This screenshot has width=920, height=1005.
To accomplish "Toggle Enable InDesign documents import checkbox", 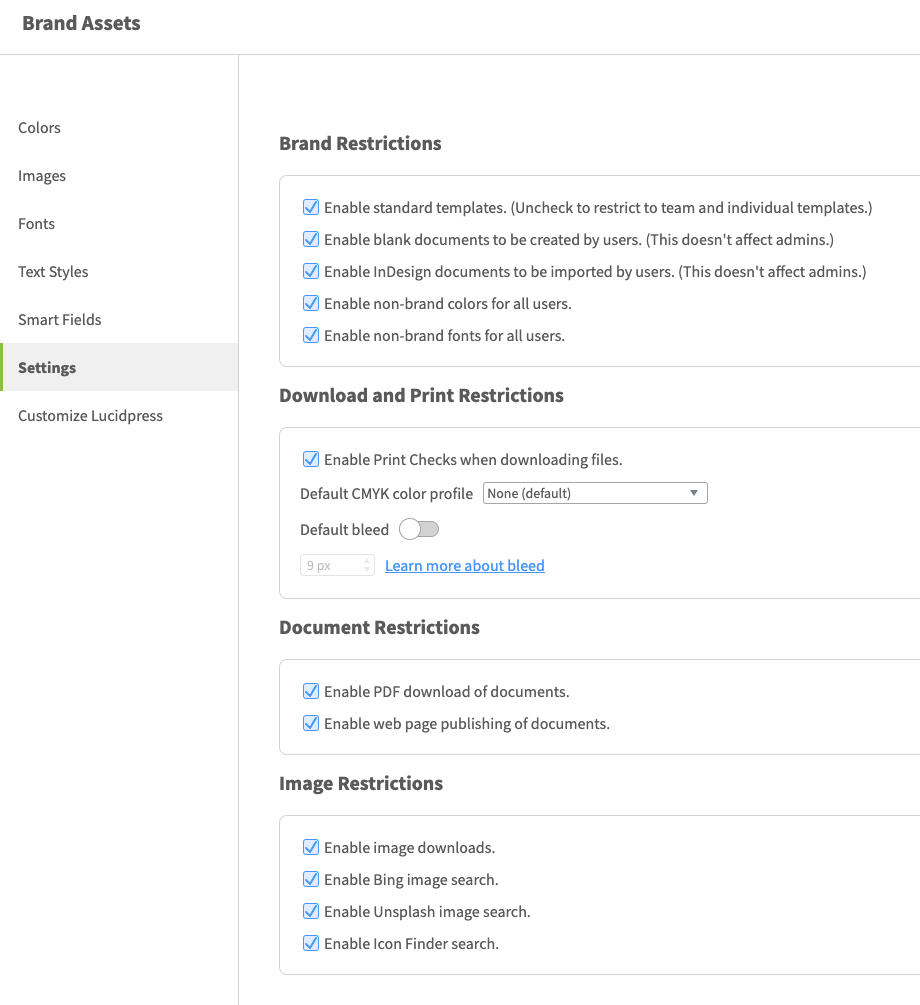I will point(311,271).
